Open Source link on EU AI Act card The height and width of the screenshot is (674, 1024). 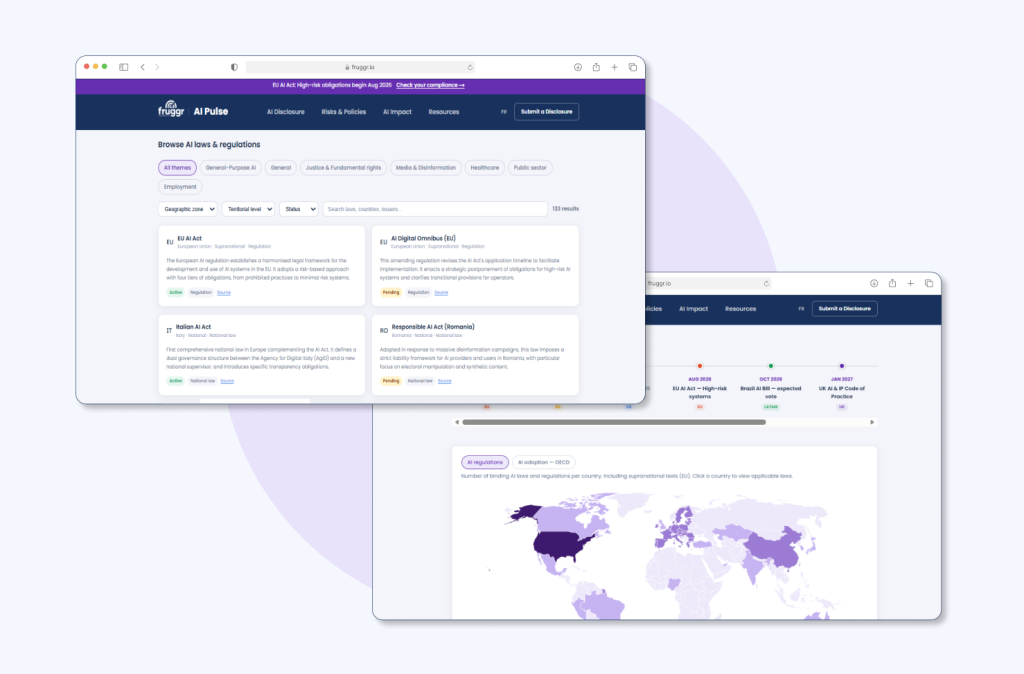224,293
